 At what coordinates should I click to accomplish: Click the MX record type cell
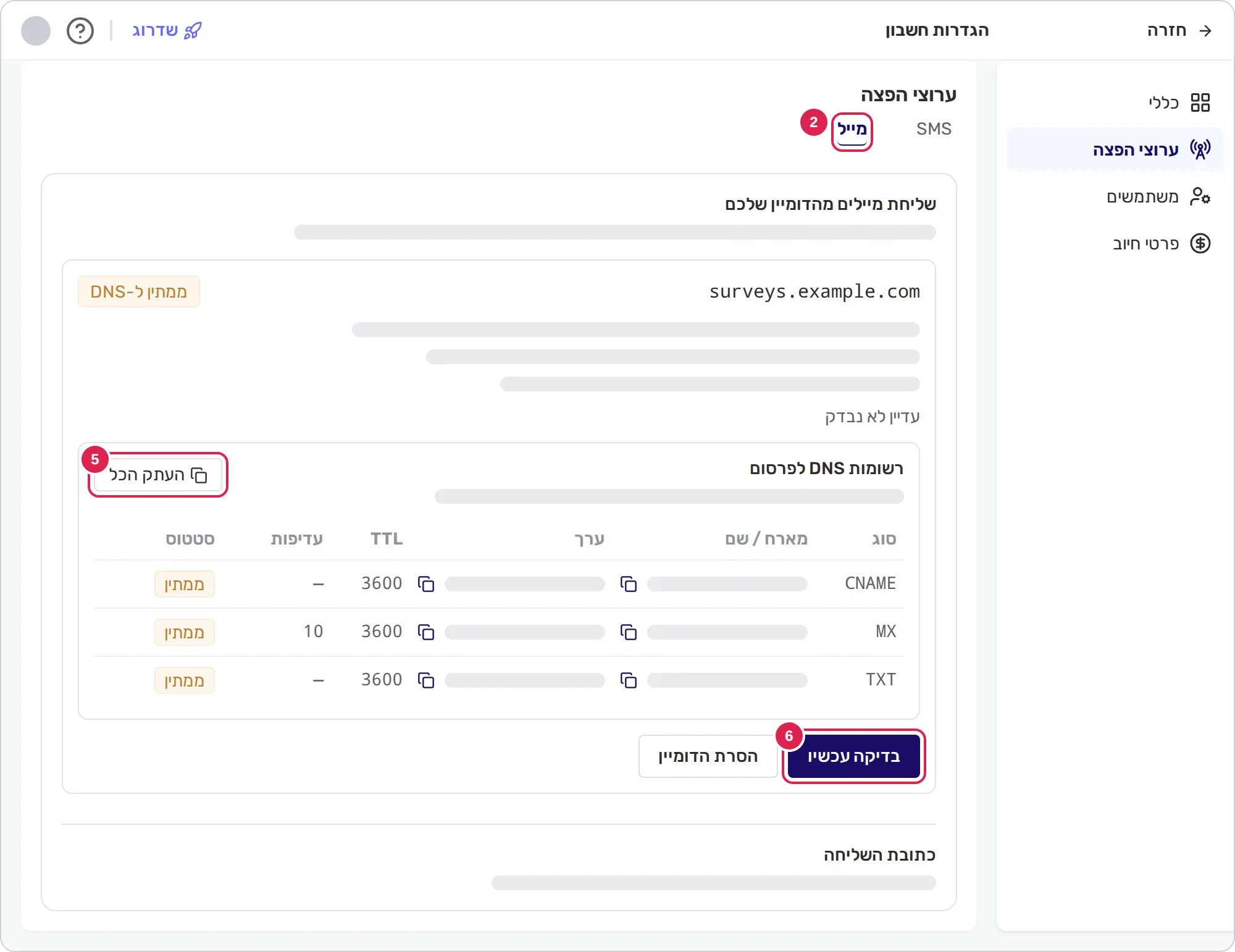click(885, 632)
